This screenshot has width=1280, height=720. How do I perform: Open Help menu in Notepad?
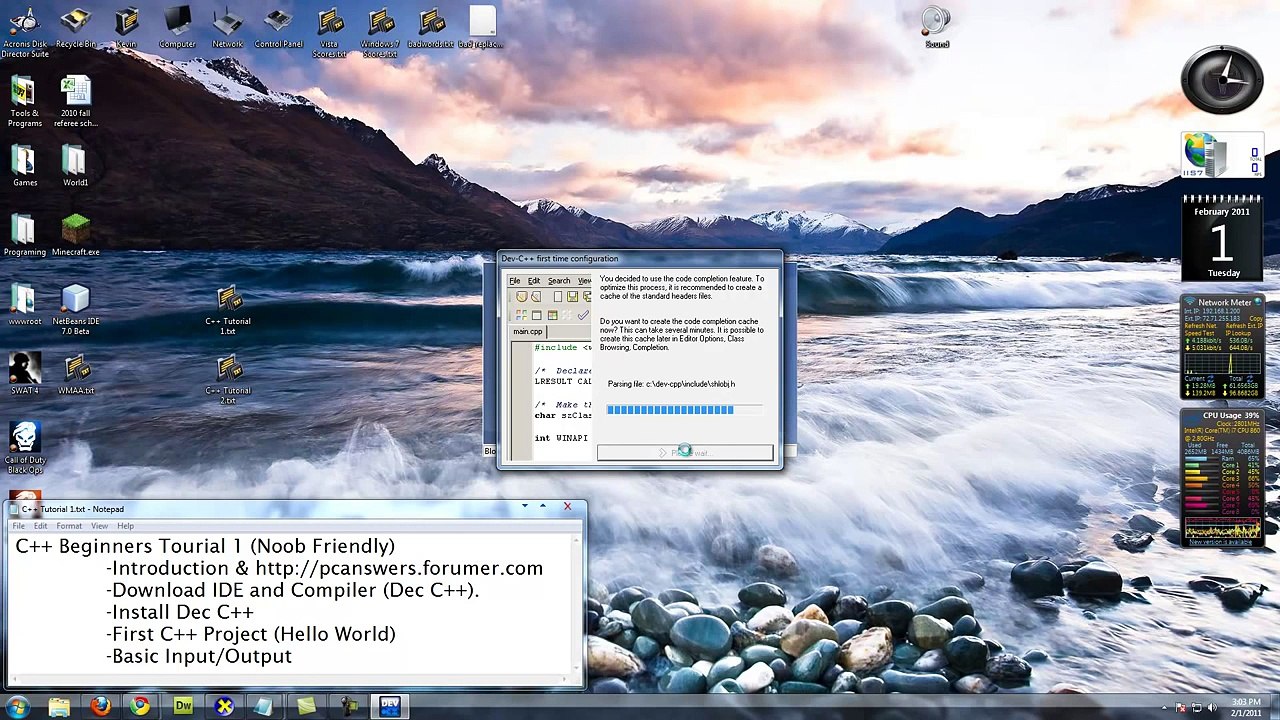coord(125,526)
